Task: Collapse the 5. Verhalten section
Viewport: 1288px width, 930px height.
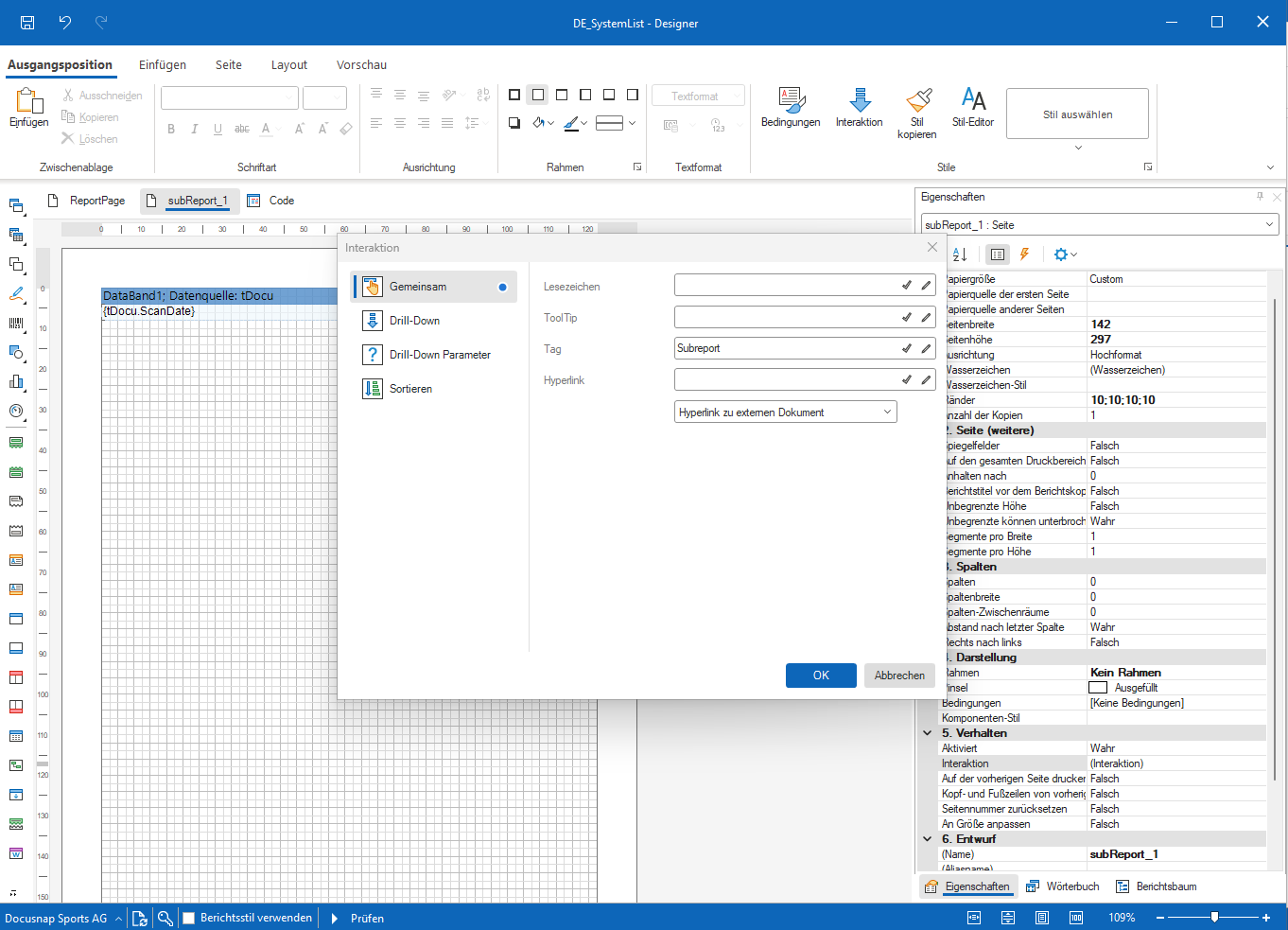Action: pos(928,733)
